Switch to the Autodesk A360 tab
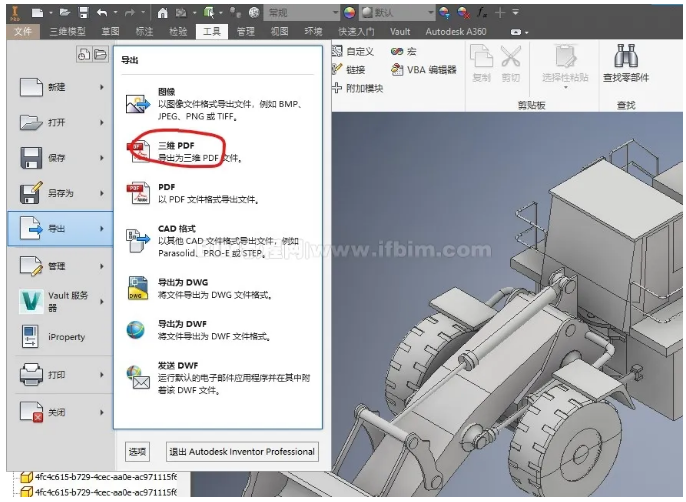 tap(455, 32)
